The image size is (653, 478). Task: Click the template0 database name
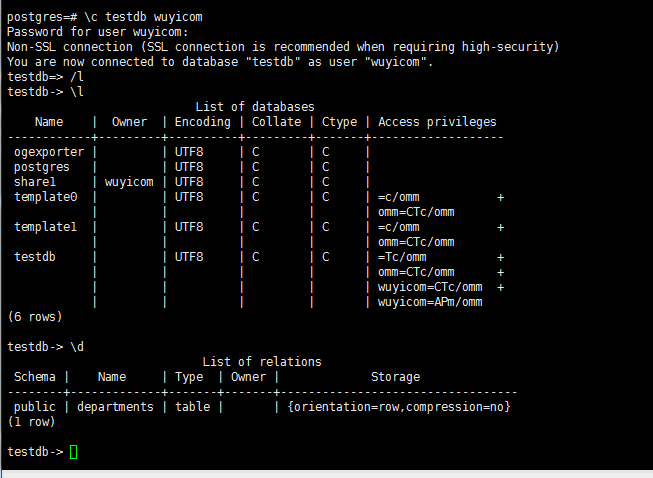click(45, 197)
